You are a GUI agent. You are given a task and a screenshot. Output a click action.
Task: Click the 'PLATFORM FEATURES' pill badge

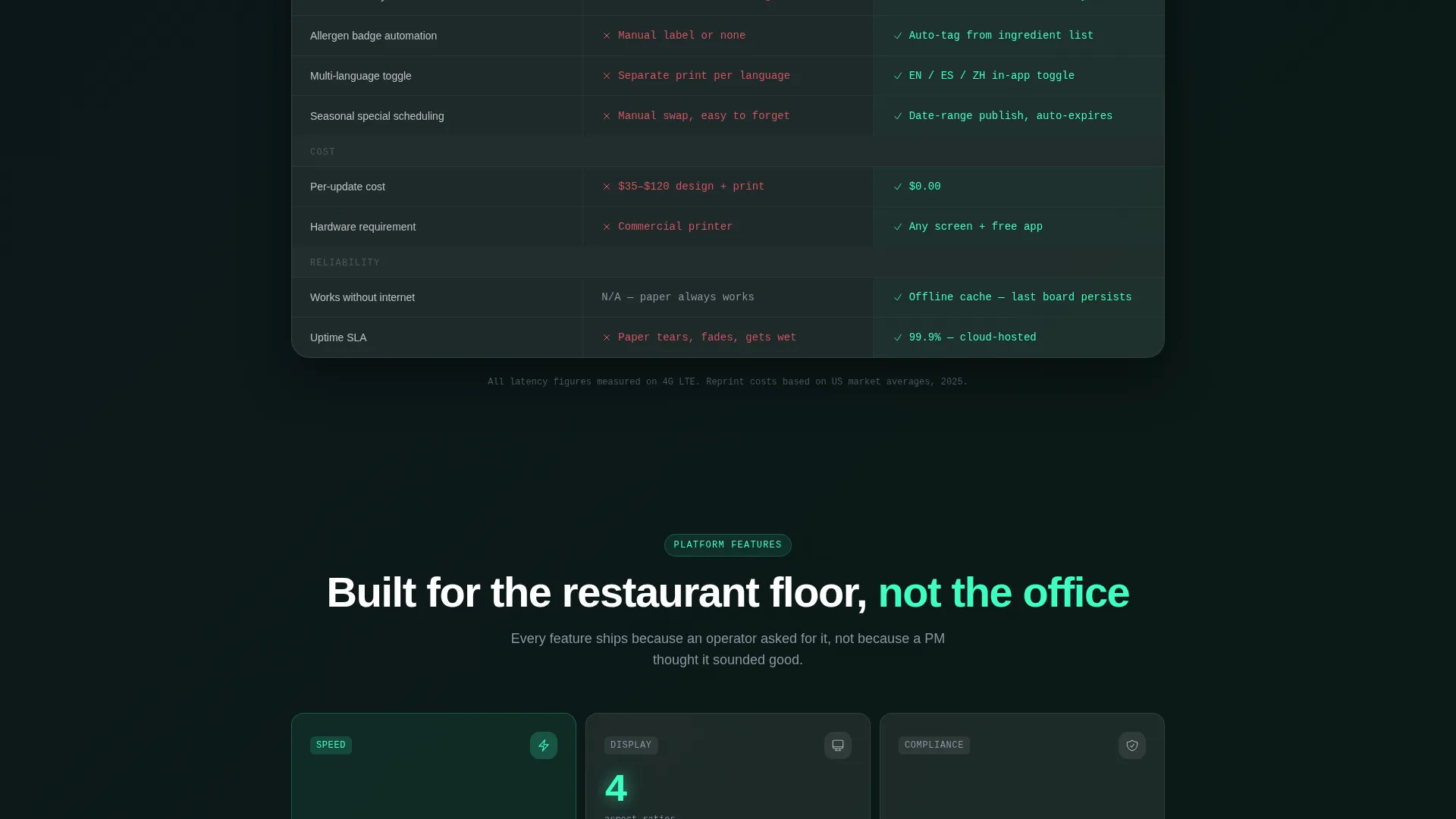coord(727,545)
